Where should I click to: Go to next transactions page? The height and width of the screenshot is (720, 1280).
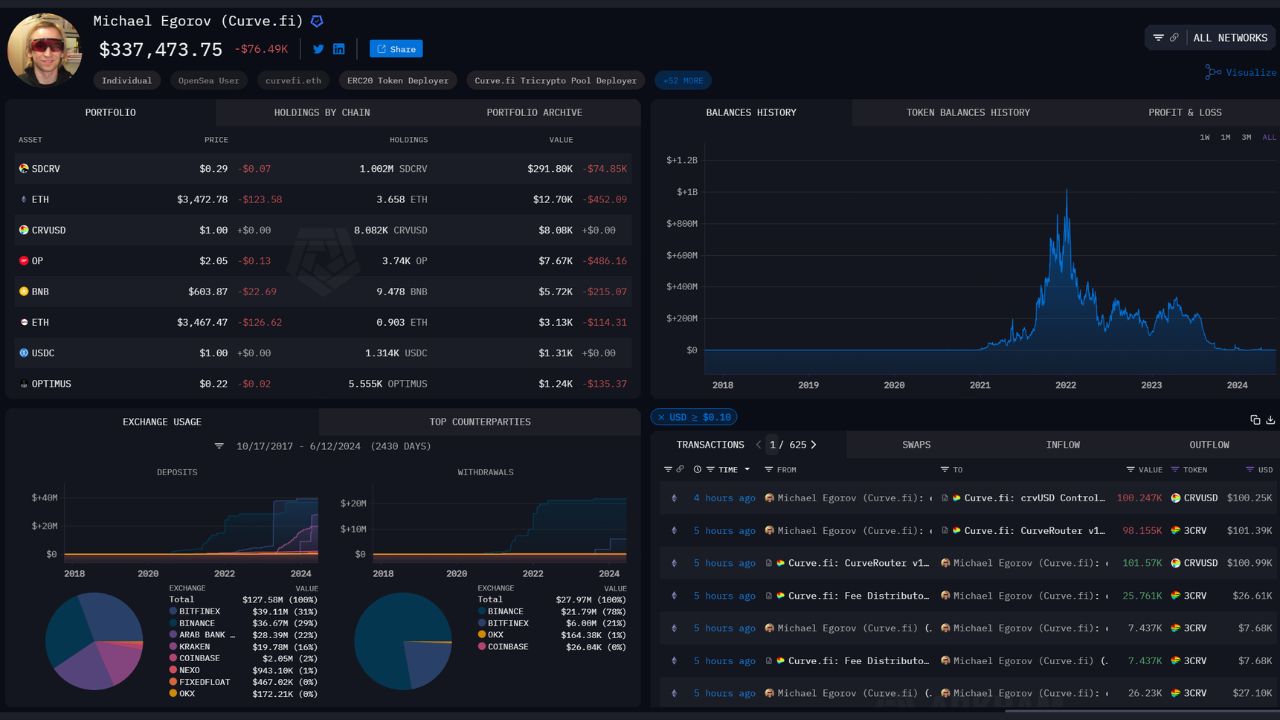click(813, 445)
